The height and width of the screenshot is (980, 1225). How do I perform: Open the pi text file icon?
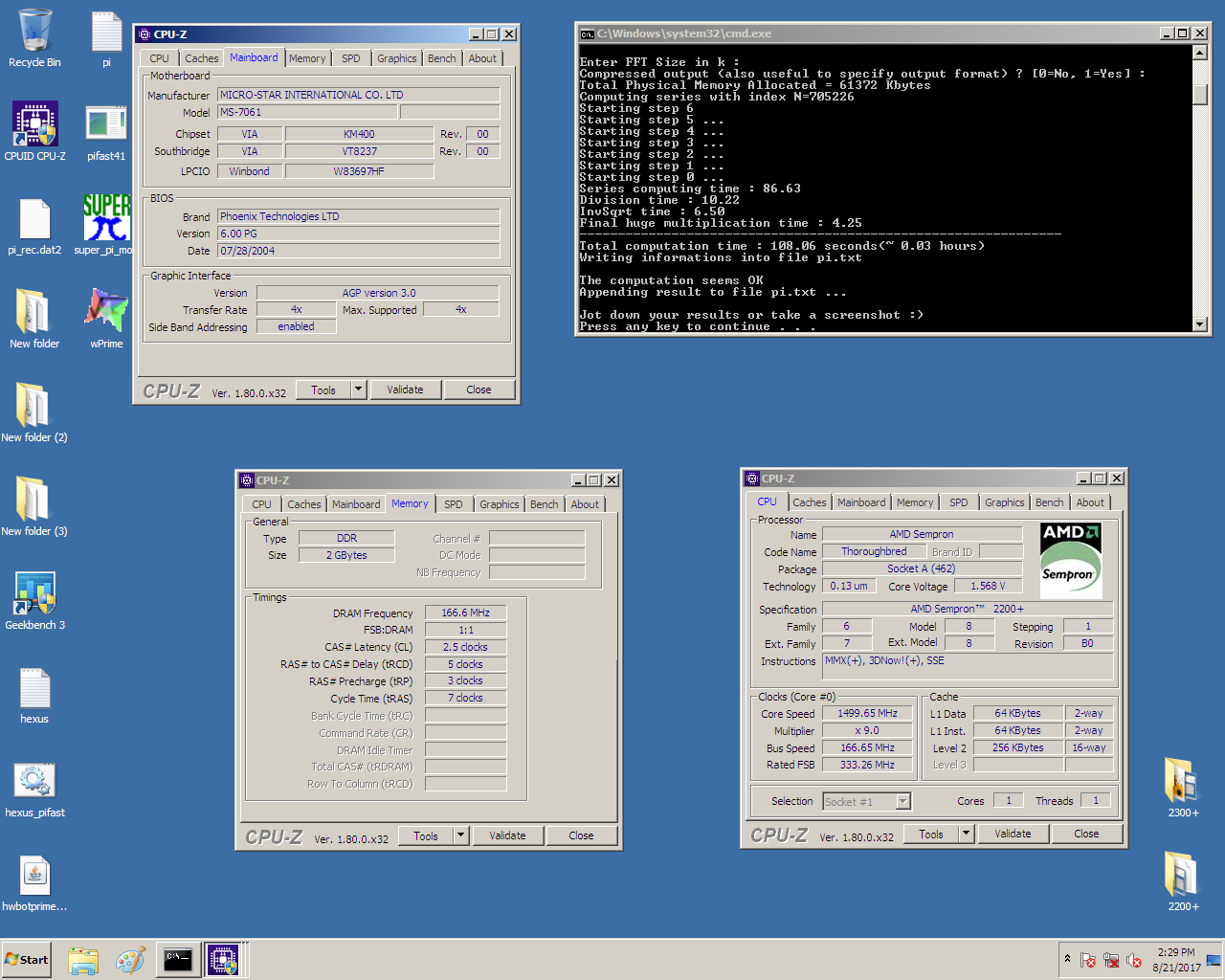click(x=106, y=38)
